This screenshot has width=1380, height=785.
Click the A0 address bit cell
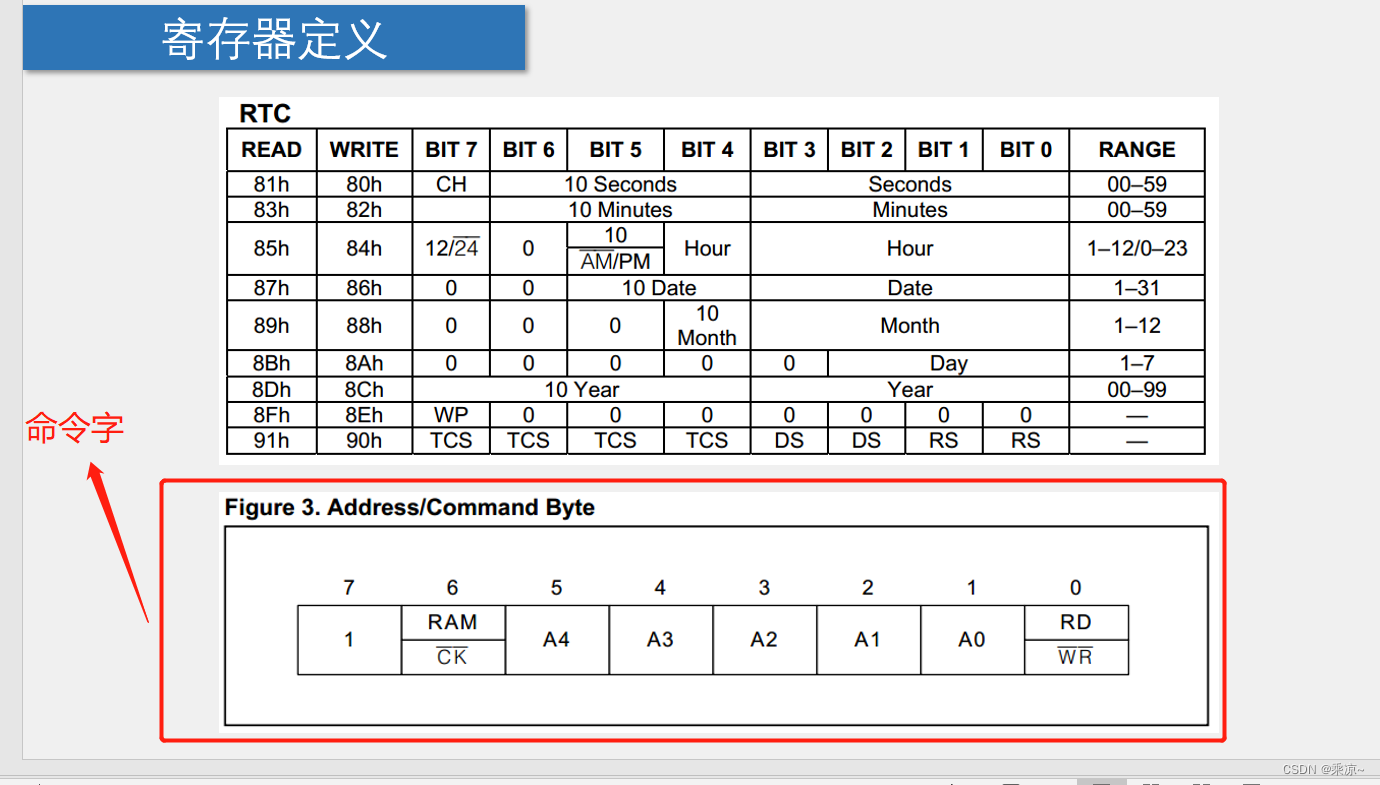973,640
